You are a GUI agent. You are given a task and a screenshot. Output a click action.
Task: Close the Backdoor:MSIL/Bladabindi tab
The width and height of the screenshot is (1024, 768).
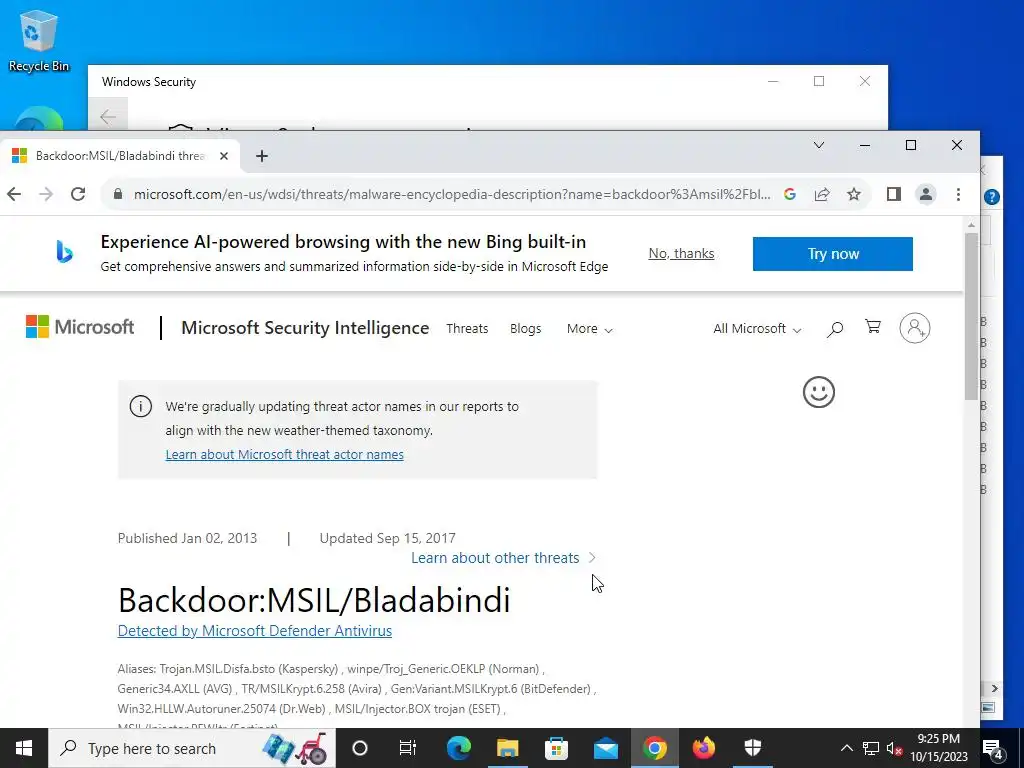coord(223,156)
